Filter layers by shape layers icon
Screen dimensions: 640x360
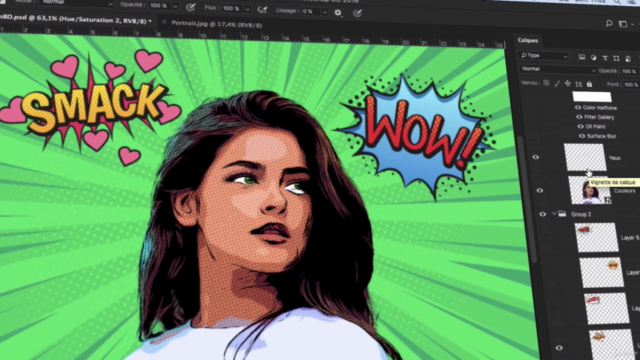616,59
